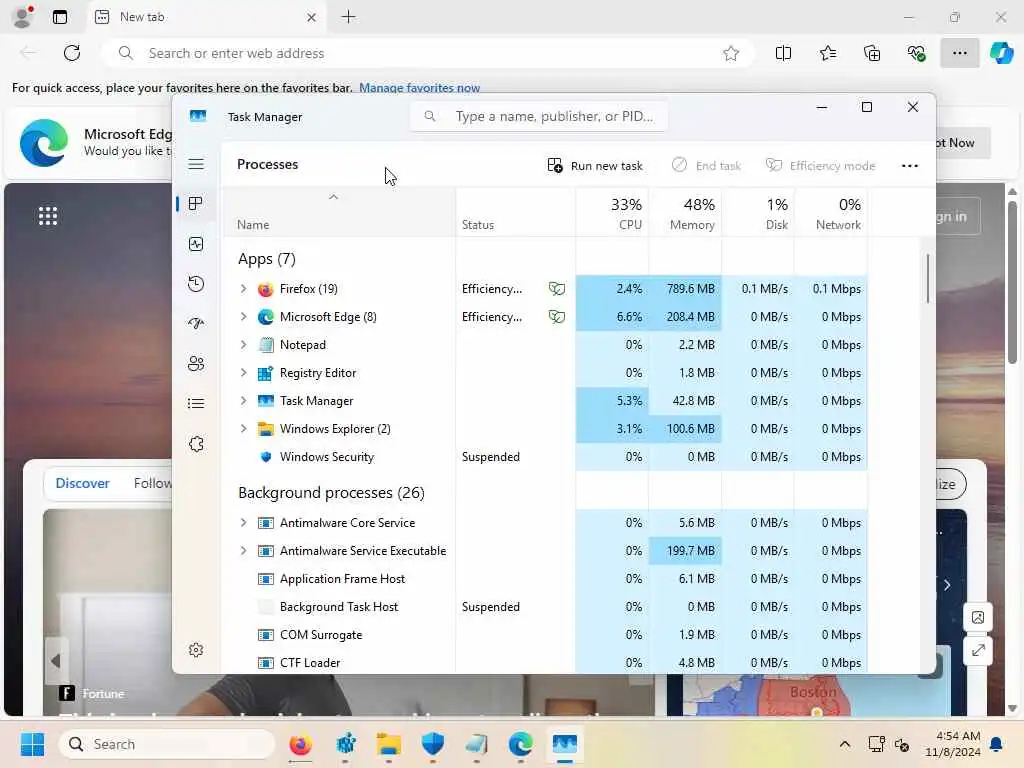Open Startup apps page icon

click(x=196, y=324)
